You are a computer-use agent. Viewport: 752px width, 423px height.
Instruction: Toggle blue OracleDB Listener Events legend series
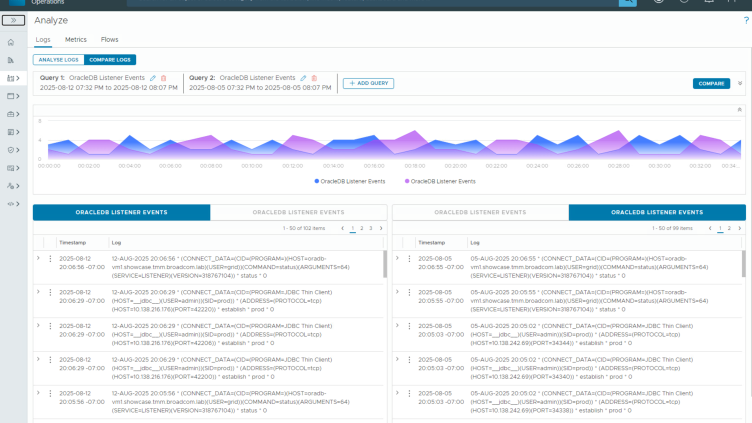coord(346,181)
